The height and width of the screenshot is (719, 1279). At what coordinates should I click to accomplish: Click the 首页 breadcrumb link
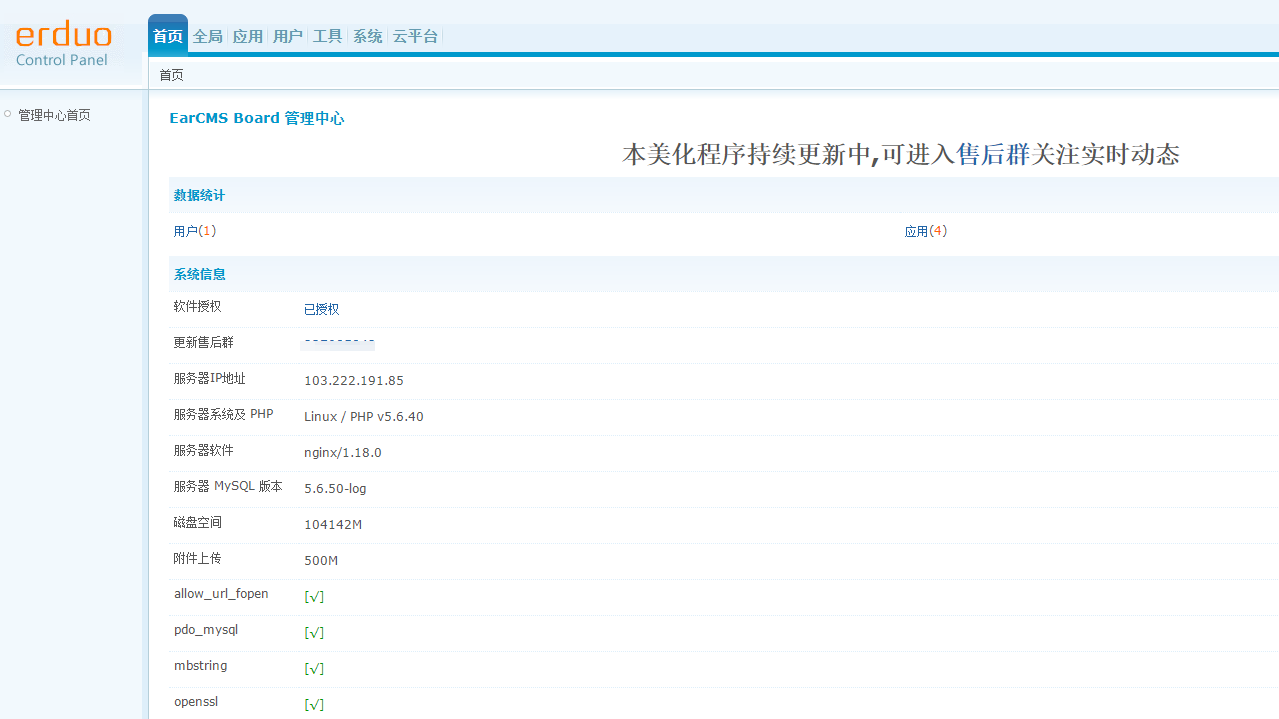point(171,75)
